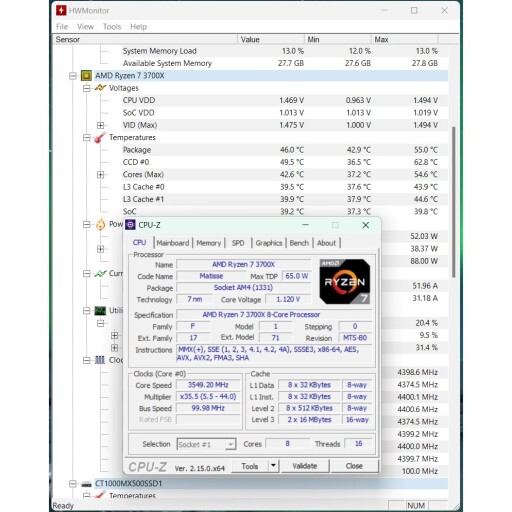Click the Max column header
The image size is (512, 512).
[x=404, y=39]
